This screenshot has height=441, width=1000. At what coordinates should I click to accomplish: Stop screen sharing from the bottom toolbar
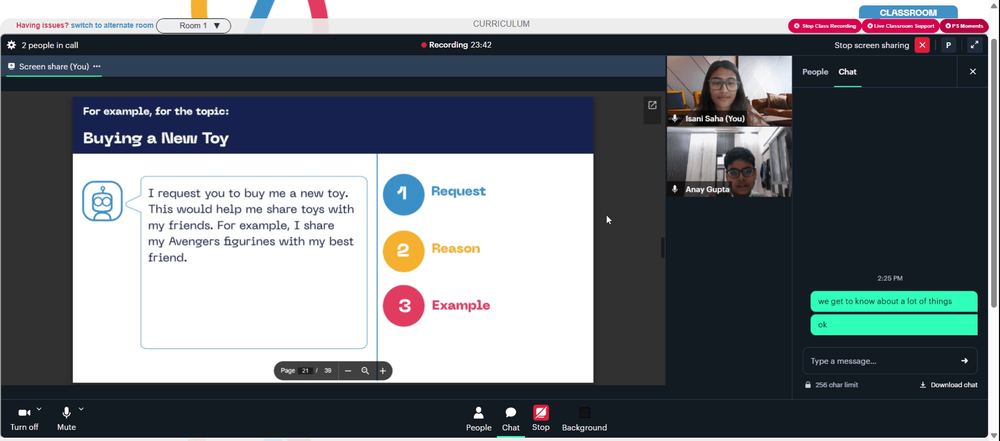(541, 419)
